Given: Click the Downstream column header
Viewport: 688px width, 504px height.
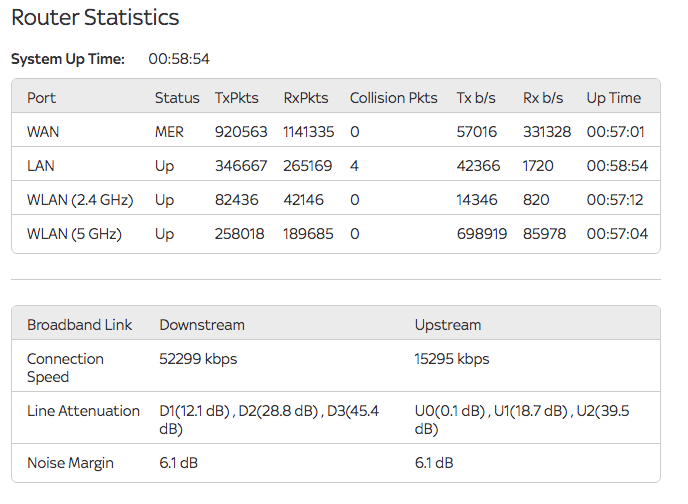Looking at the screenshot, I should pos(202,325).
